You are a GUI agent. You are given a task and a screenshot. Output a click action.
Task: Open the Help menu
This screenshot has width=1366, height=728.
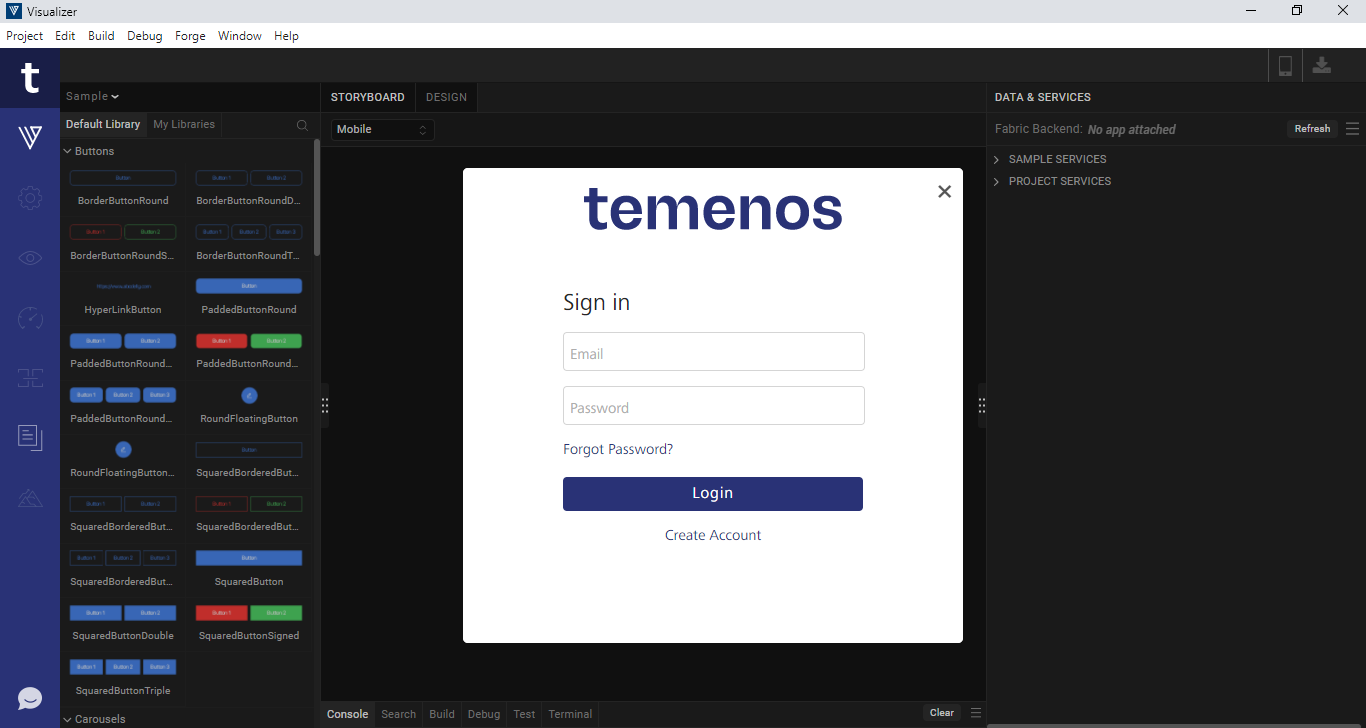point(286,36)
